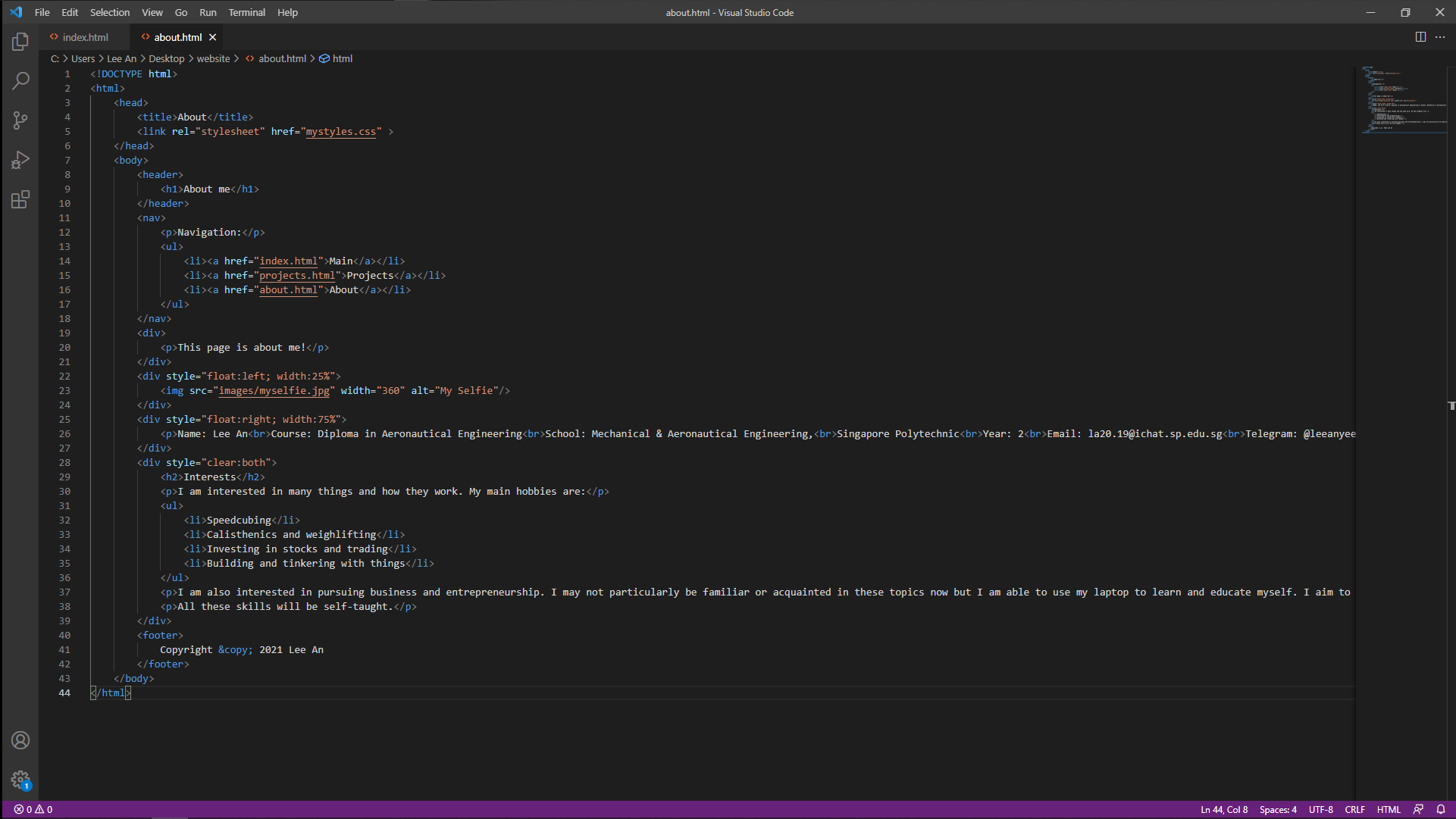Open the notifications bell in status bar
Image resolution: width=1456 pixels, height=819 pixels.
[1441, 809]
